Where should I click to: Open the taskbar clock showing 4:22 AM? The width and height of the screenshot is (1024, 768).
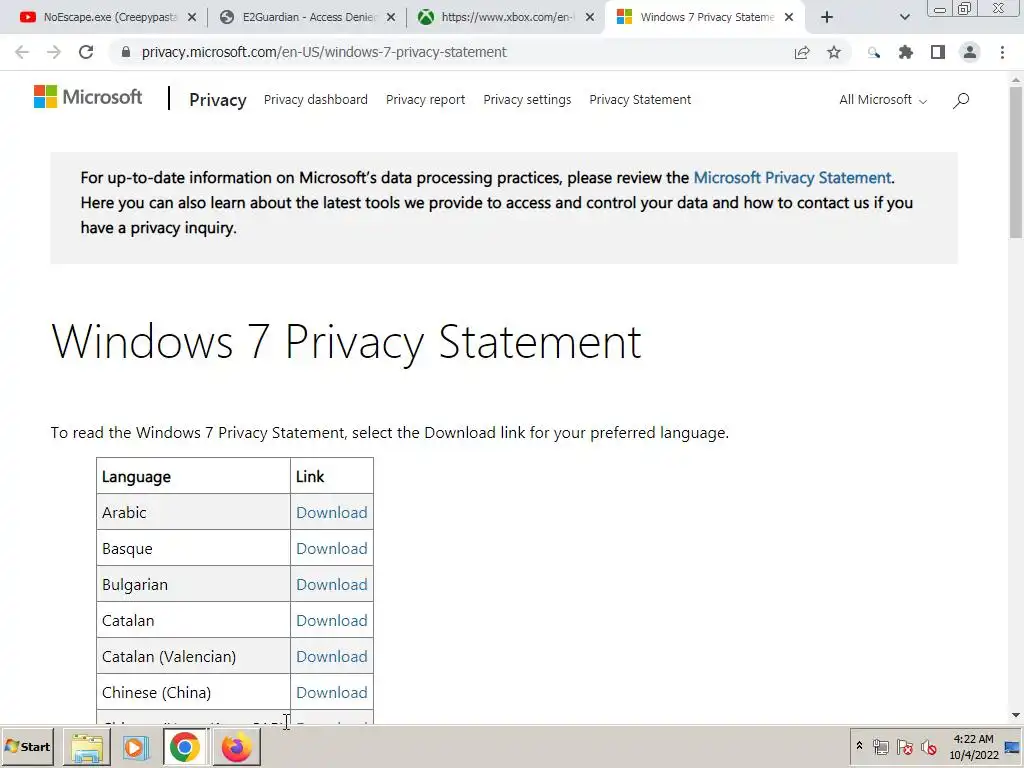(x=974, y=747)
